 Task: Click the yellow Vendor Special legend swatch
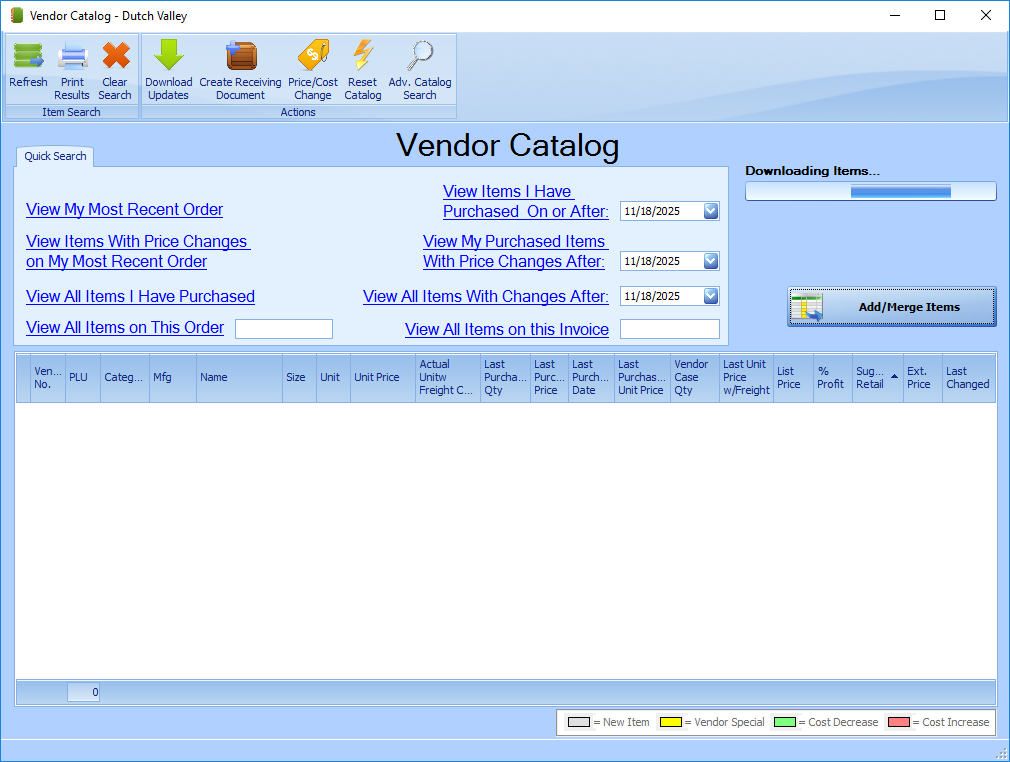(670, 722)
